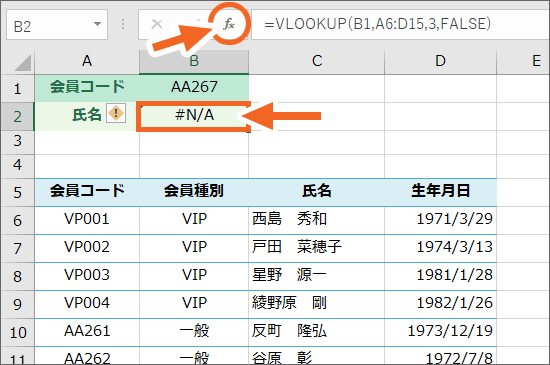Click birthdate cell 1971/3/29
The width and height of the screenshot is (550, 365).
pos(441,221)
